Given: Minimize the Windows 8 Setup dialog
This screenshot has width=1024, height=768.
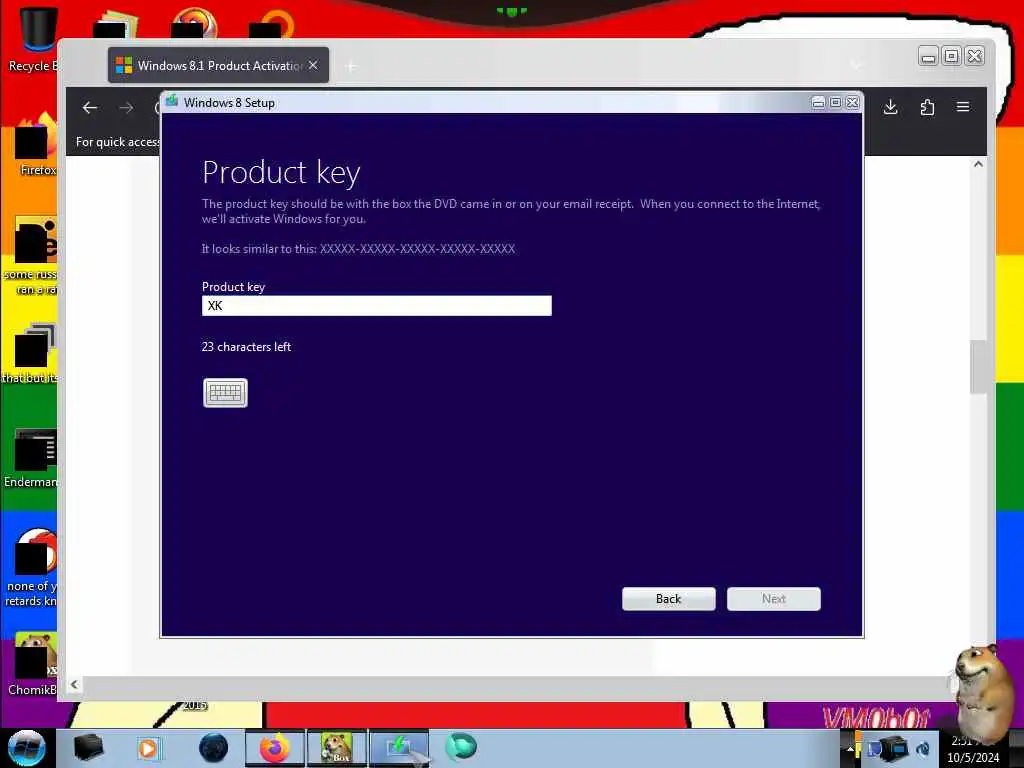Looking at the screenshot, I should pos(818,103).
